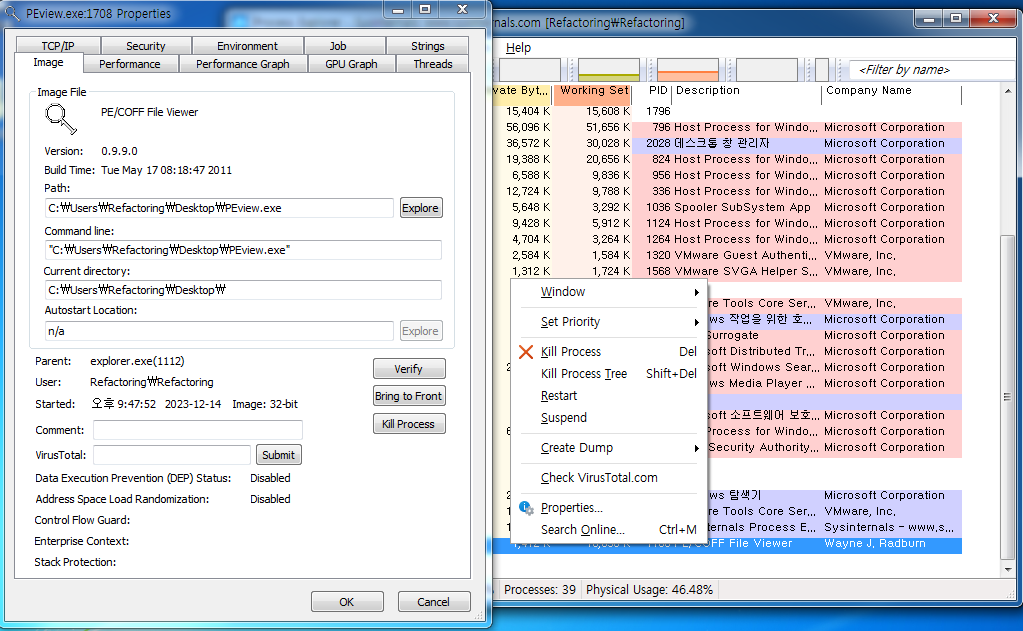Select the Spooler SubSystem App row
1023x631 pixels.
[x=727, y=208]
